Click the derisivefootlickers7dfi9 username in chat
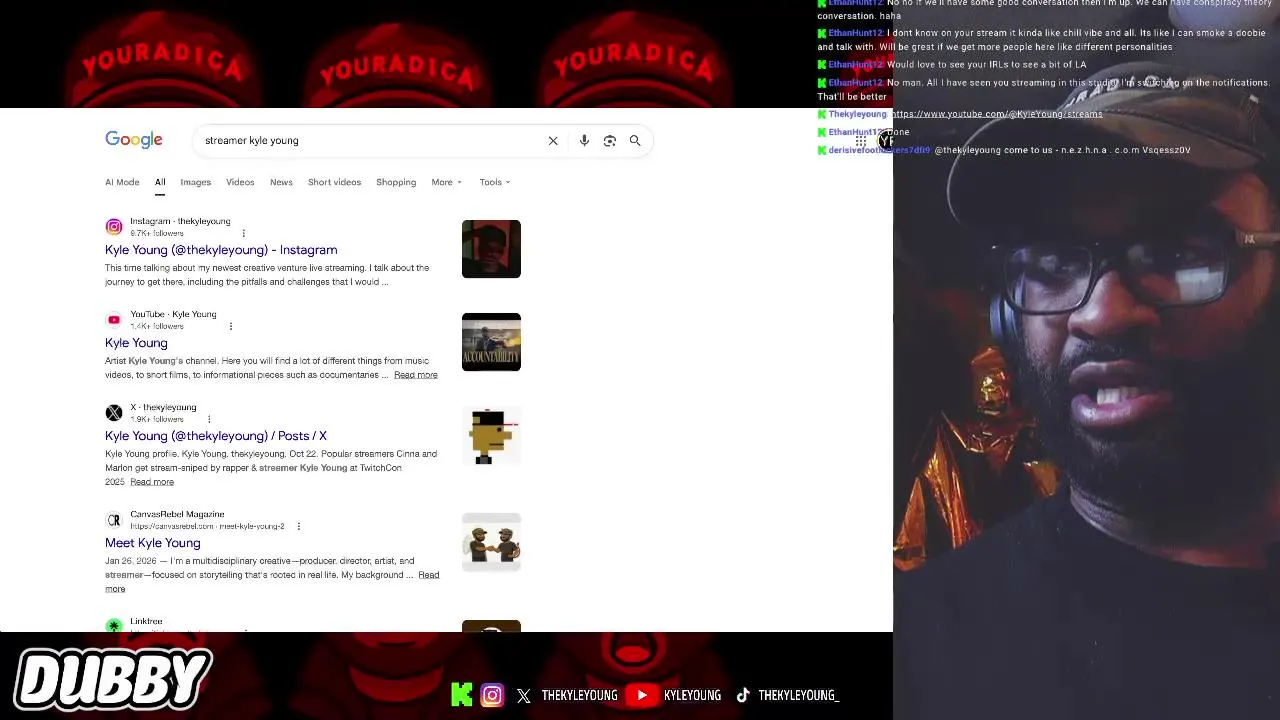The image size is (1280, 720). pyautogui.click(x=879, y=150)
